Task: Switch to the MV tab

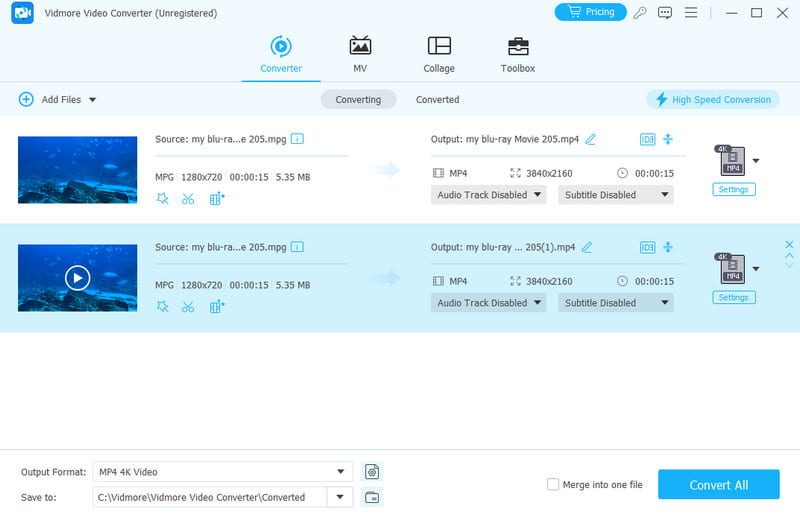Action: tap(360, 55)
